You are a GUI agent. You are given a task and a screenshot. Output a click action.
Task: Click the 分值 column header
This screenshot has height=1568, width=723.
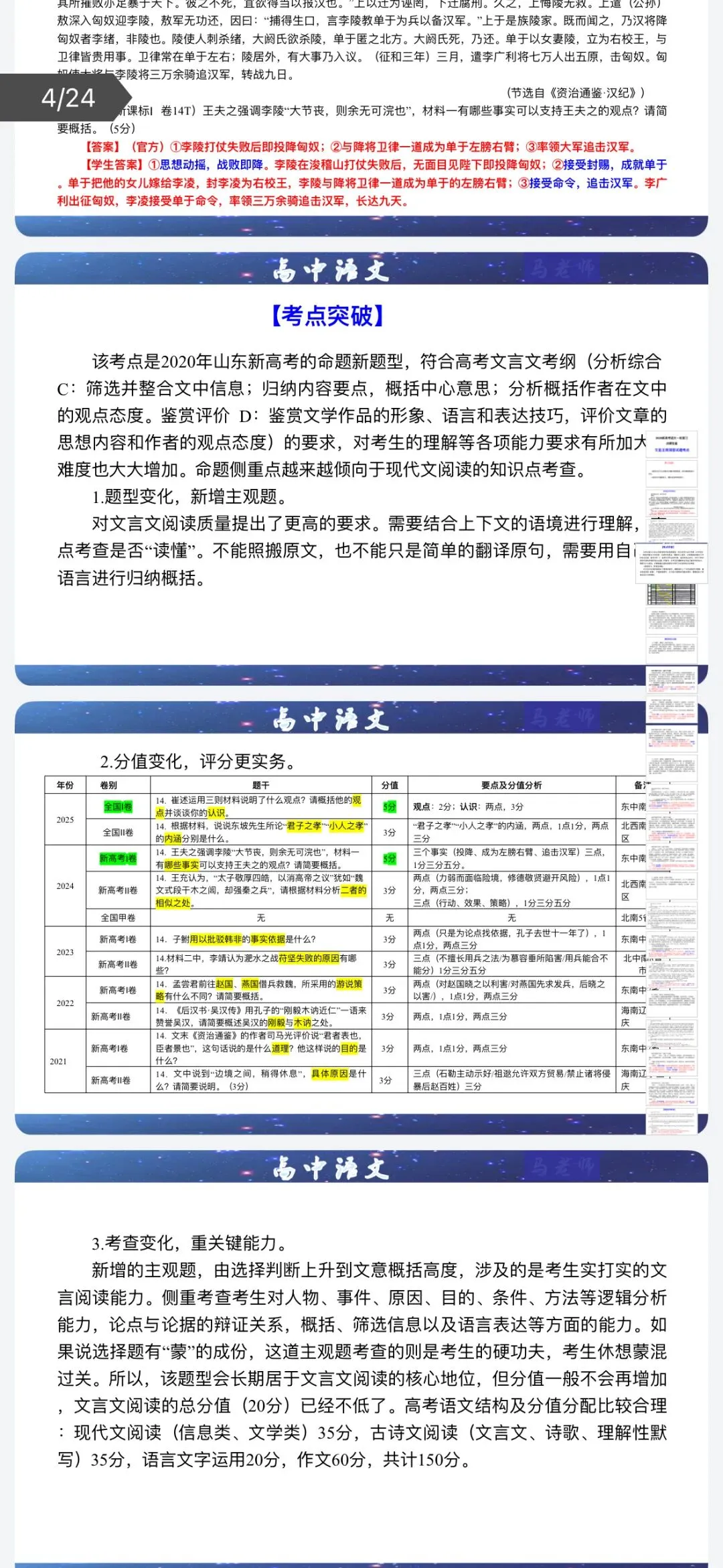click(x=390, y=785)
